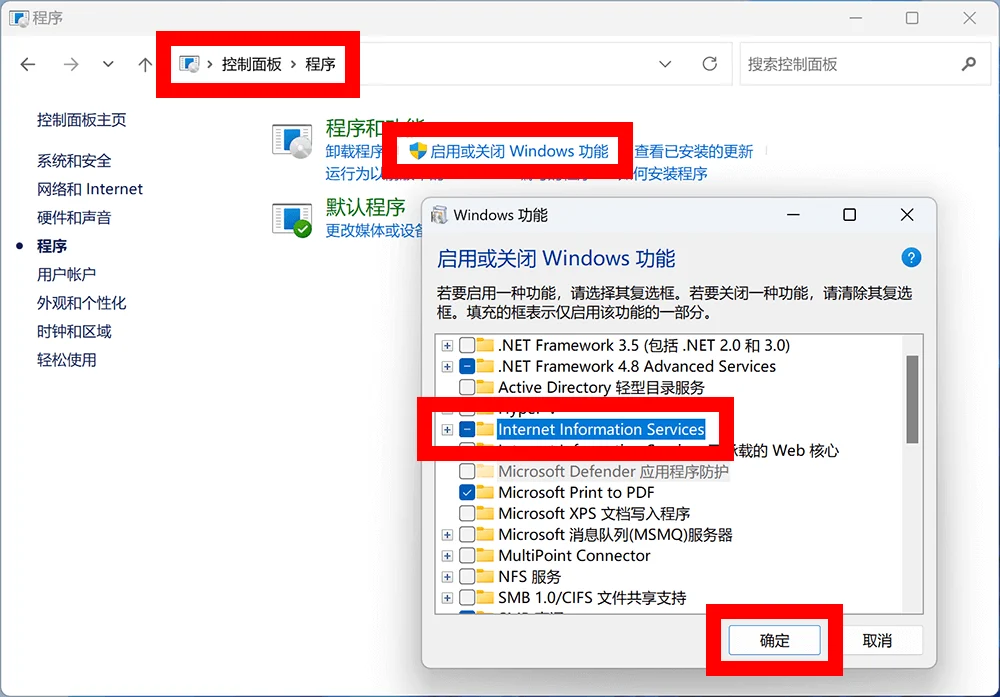Refresh the control panel view
Image resolution: width=1000 pixels, height=697 pixels.
[710, 64]
